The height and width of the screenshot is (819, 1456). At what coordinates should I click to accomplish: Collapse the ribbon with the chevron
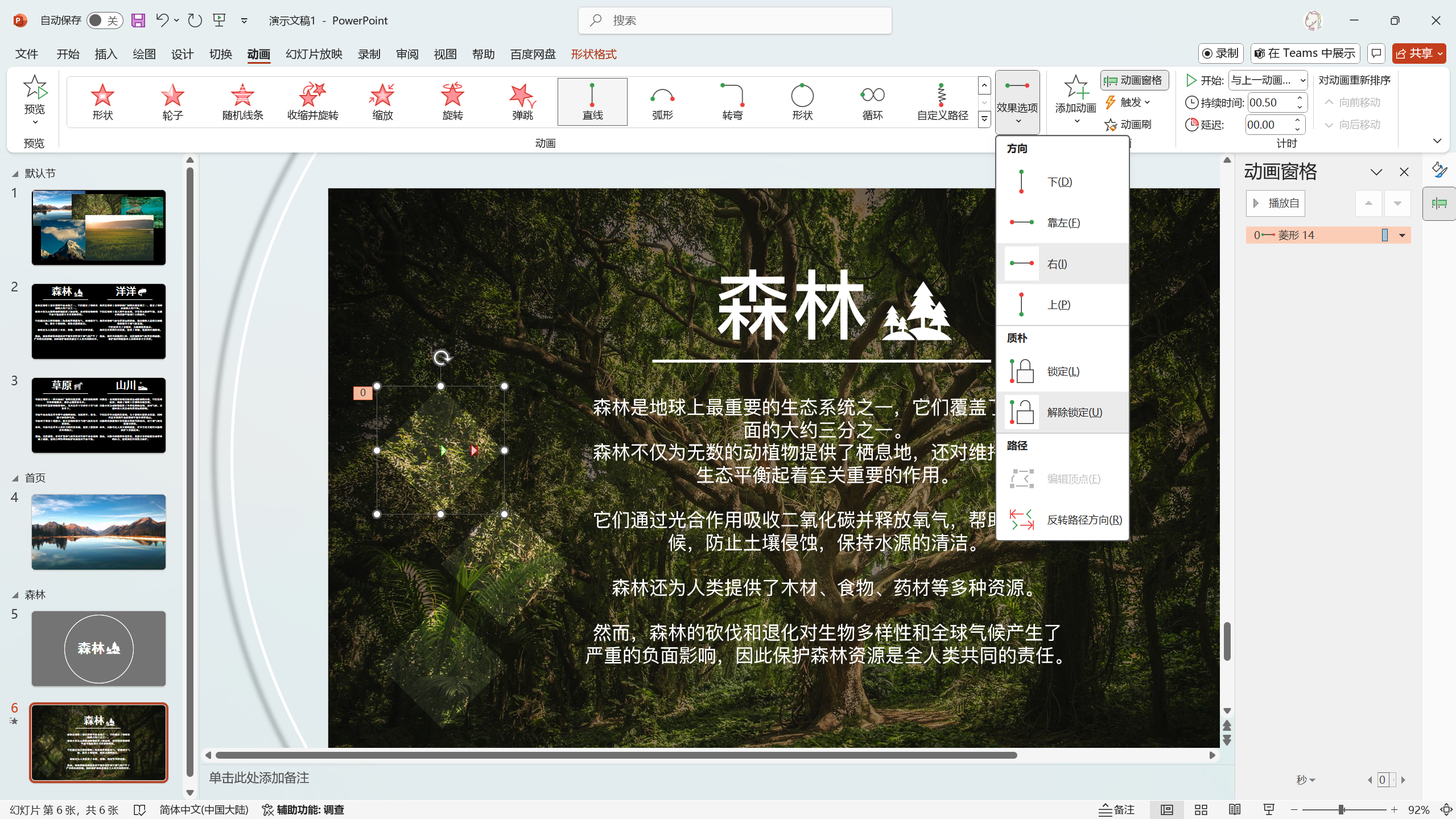click(x=1437, y=141)
